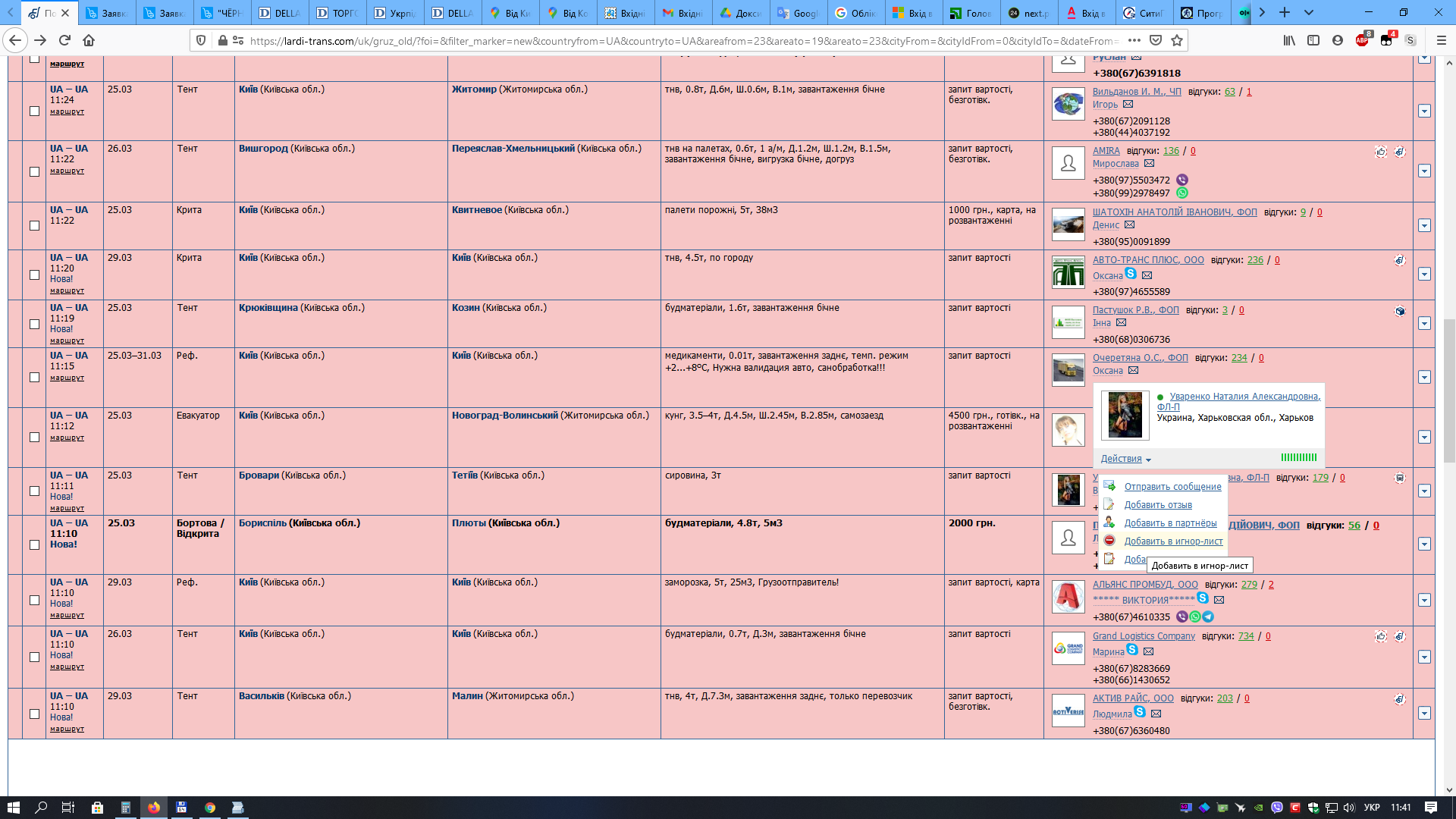Choose Добавить в партнёры from actions menu
This screenshot has height=819, width=1456.
click(1170, 523)
